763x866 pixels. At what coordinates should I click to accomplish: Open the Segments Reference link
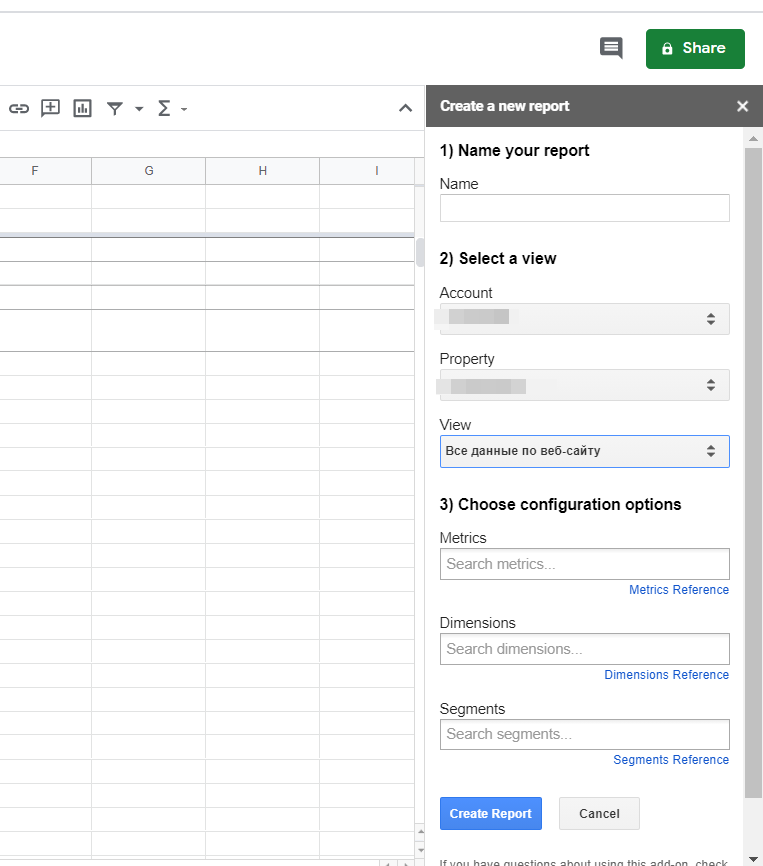point(671,760)
